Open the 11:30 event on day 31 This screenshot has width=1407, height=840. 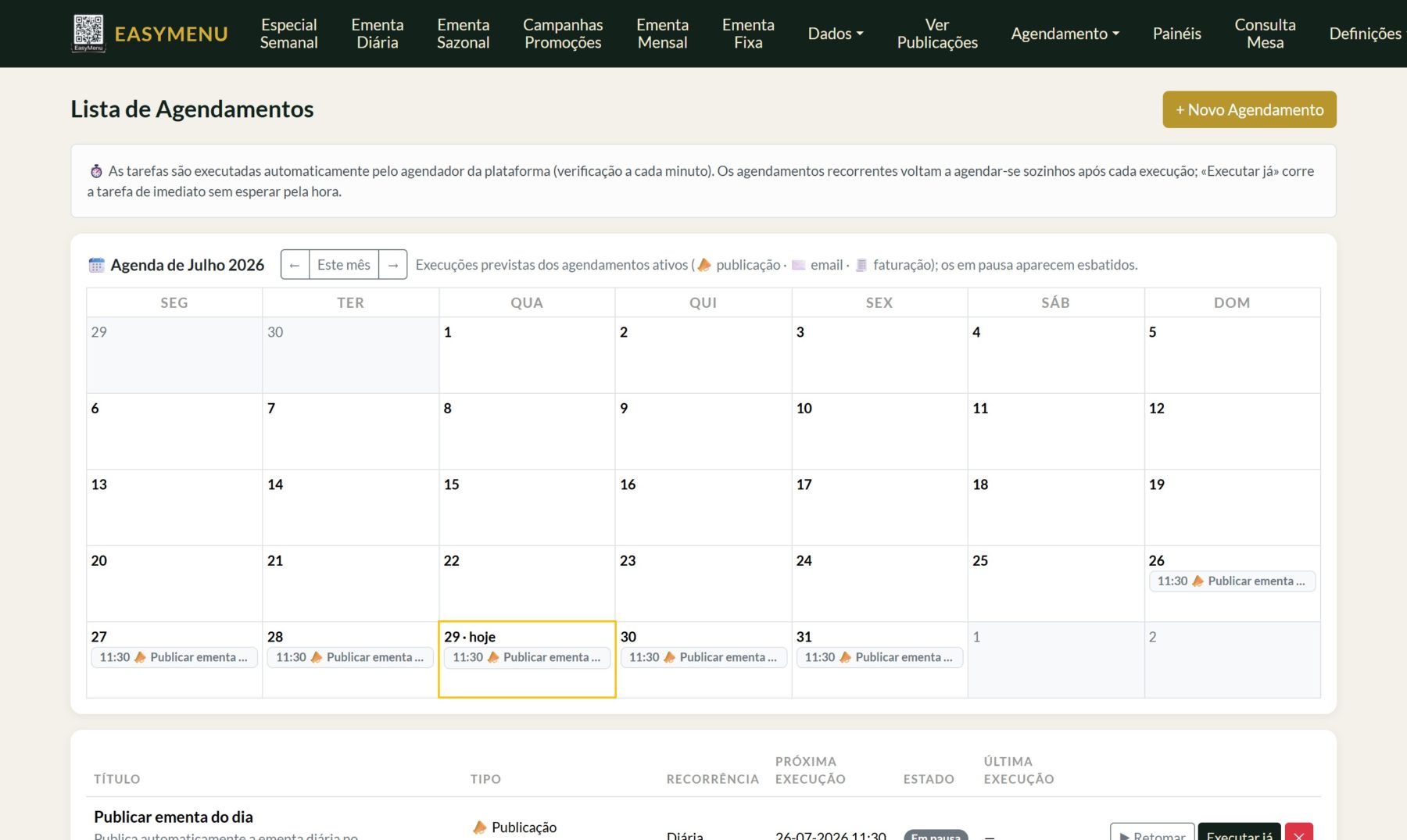point(879,657)
